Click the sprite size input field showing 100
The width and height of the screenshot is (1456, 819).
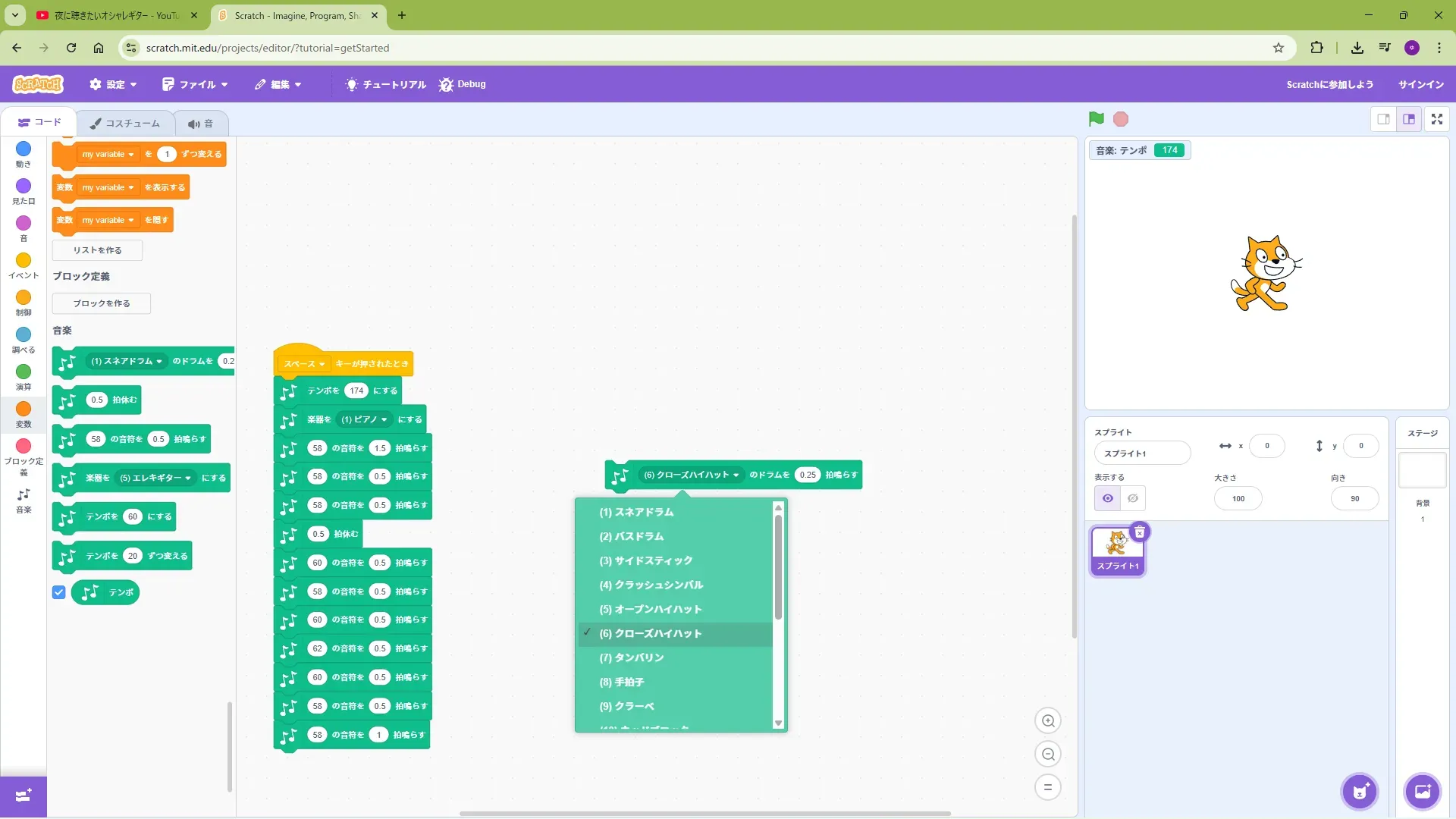(x=1238, y=499)
